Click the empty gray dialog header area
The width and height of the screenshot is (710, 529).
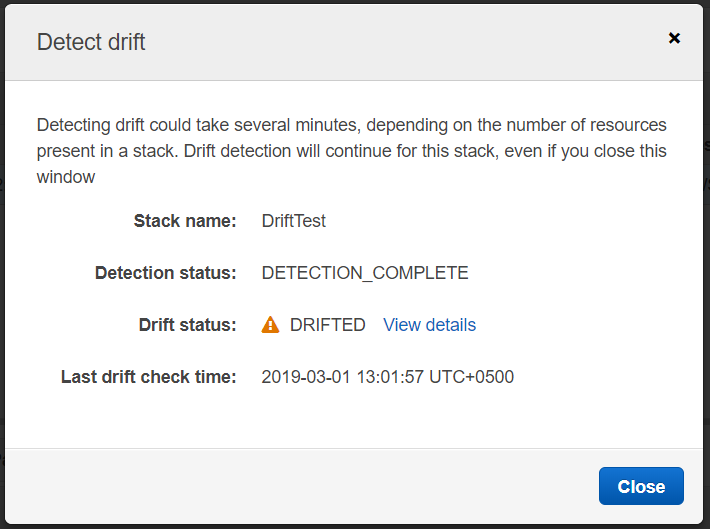(x=400, y=42)
